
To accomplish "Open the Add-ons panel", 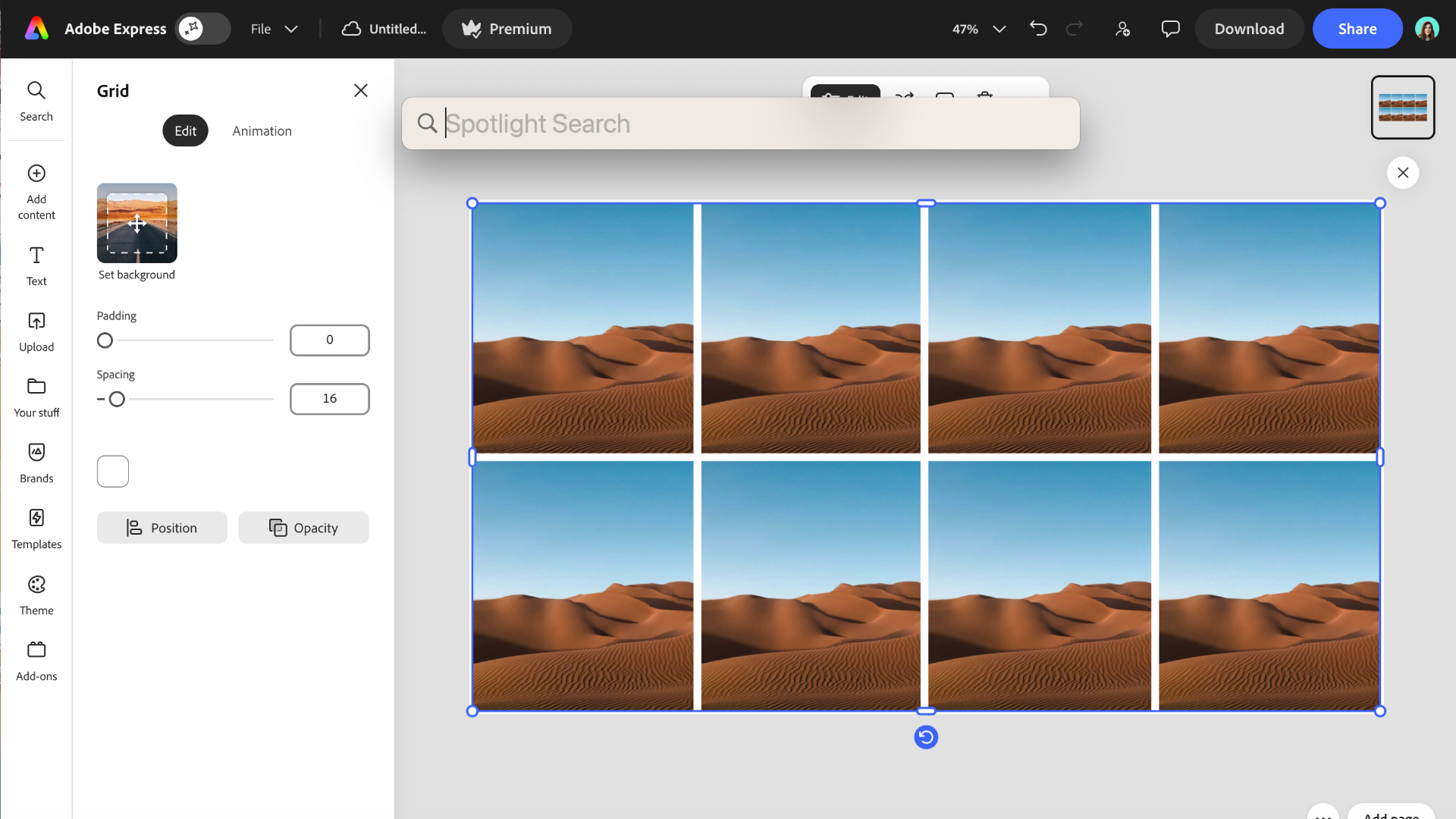I will [36, 661].
